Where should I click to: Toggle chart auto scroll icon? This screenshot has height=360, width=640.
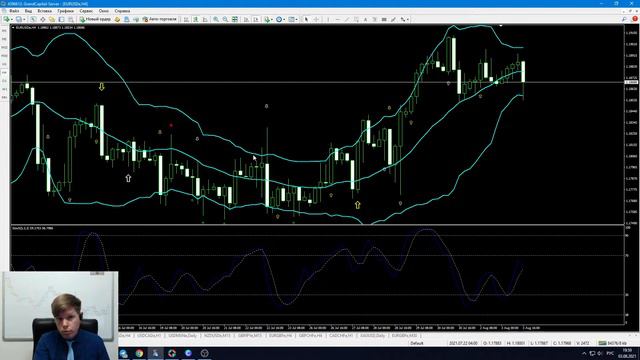coord(246,19)
